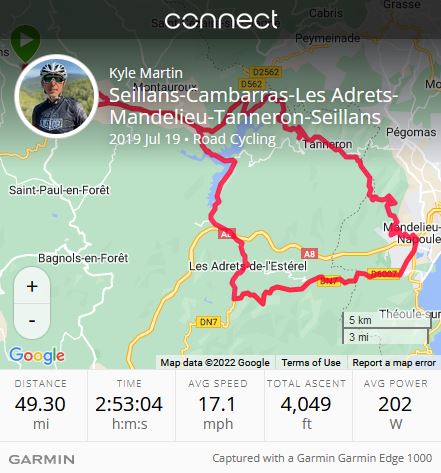This screenshot has height=473, width=441.
Task: Click the D2562 road shield
Action: pos(265,72)
